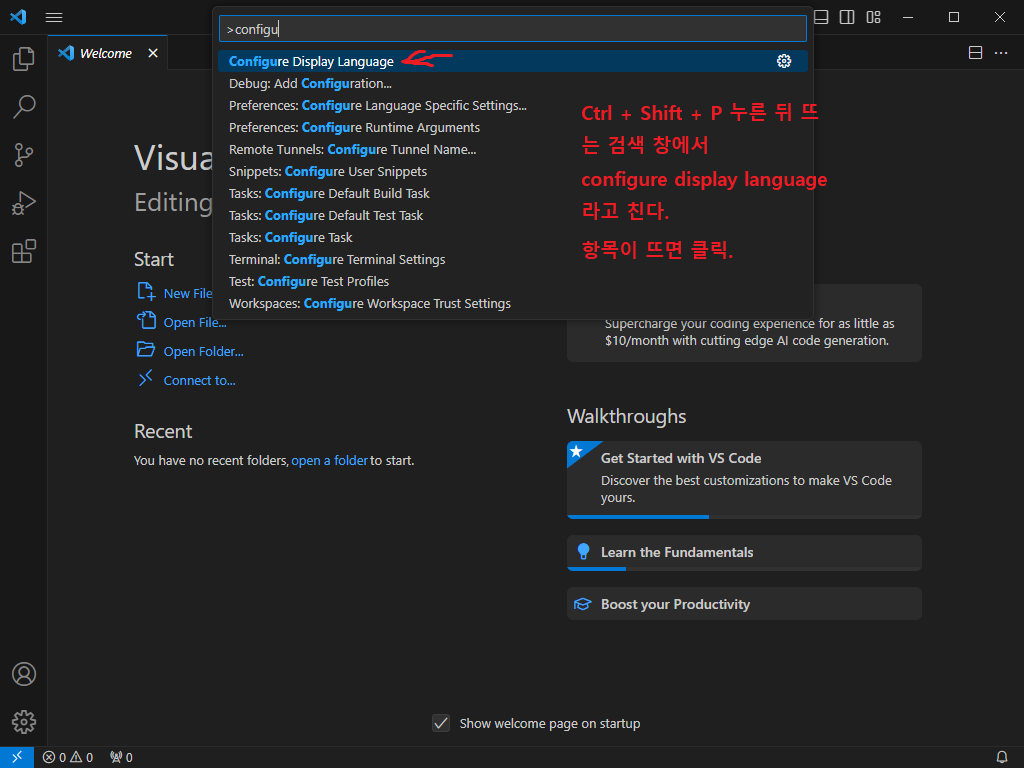This screenshot has width=1024, height=768.
Task: Click the New File icon under Start
Action: click(x=146, y=291)
